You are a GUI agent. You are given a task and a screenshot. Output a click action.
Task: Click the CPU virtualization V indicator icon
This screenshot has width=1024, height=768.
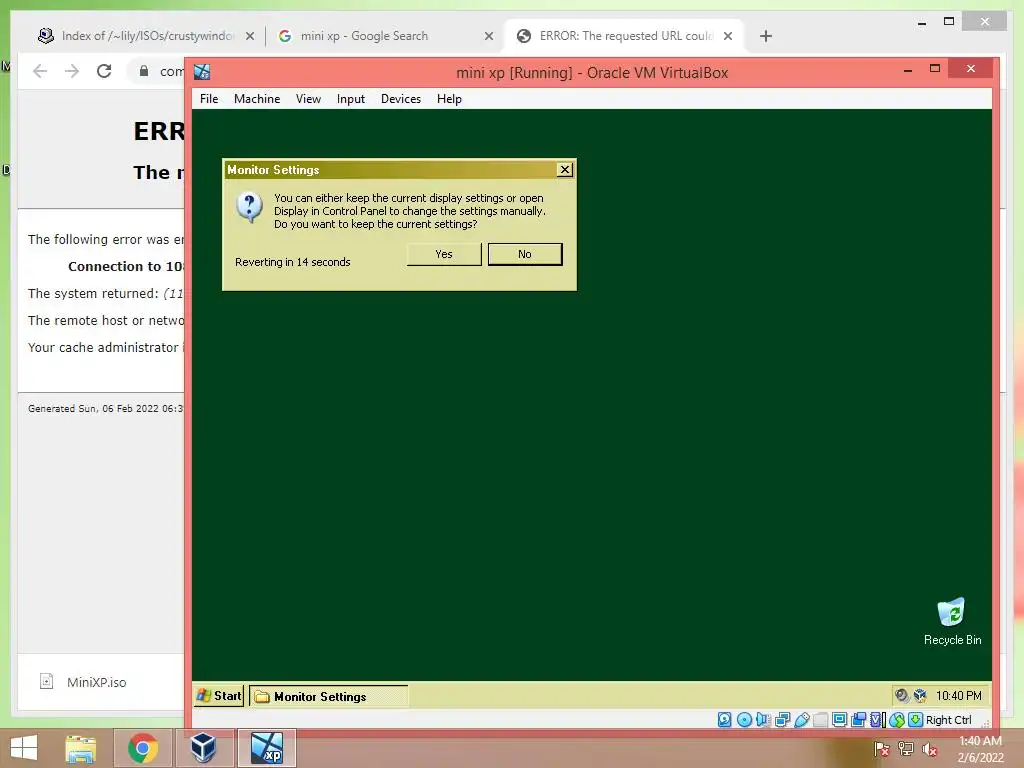click(876, 720)
